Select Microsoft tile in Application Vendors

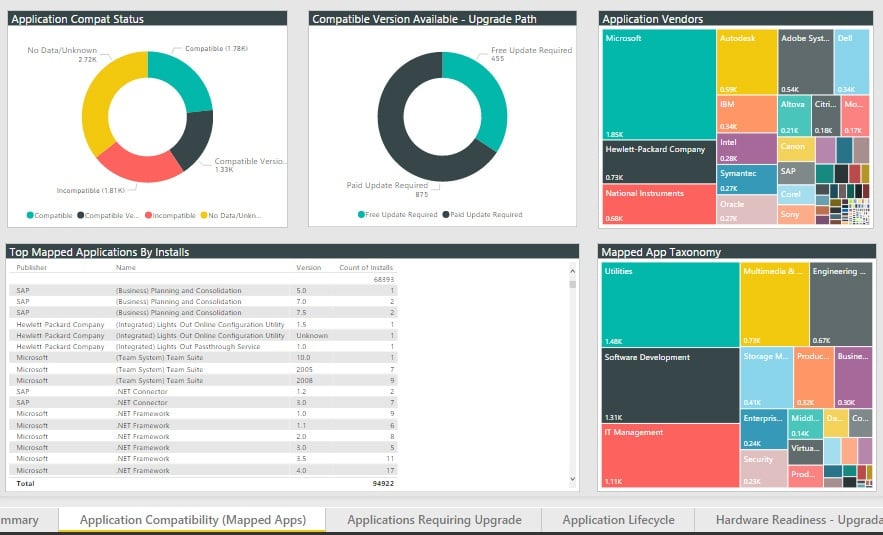click(x=659, y=84)
